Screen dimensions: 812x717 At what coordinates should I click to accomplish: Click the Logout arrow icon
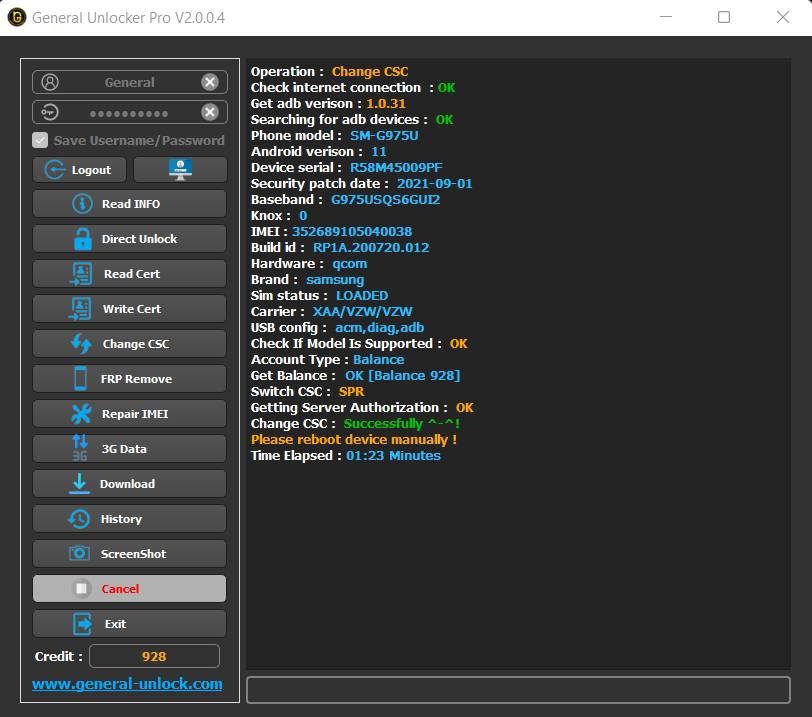[54, 170]
